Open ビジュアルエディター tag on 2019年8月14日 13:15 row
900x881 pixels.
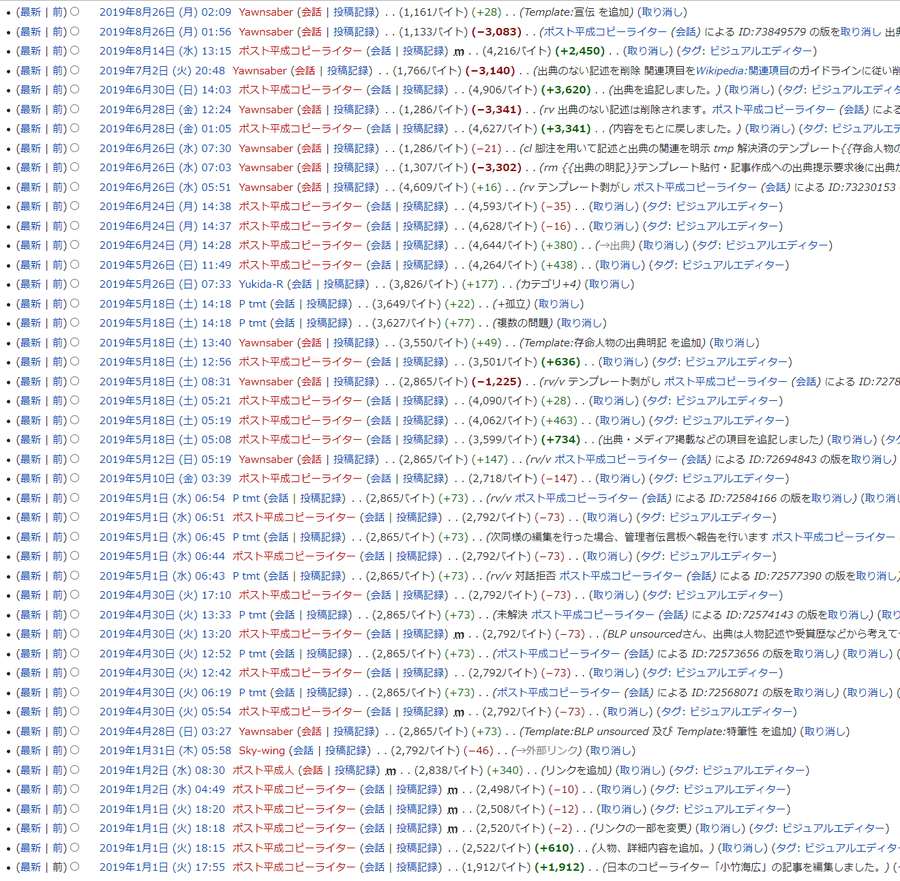coord(761,51)
